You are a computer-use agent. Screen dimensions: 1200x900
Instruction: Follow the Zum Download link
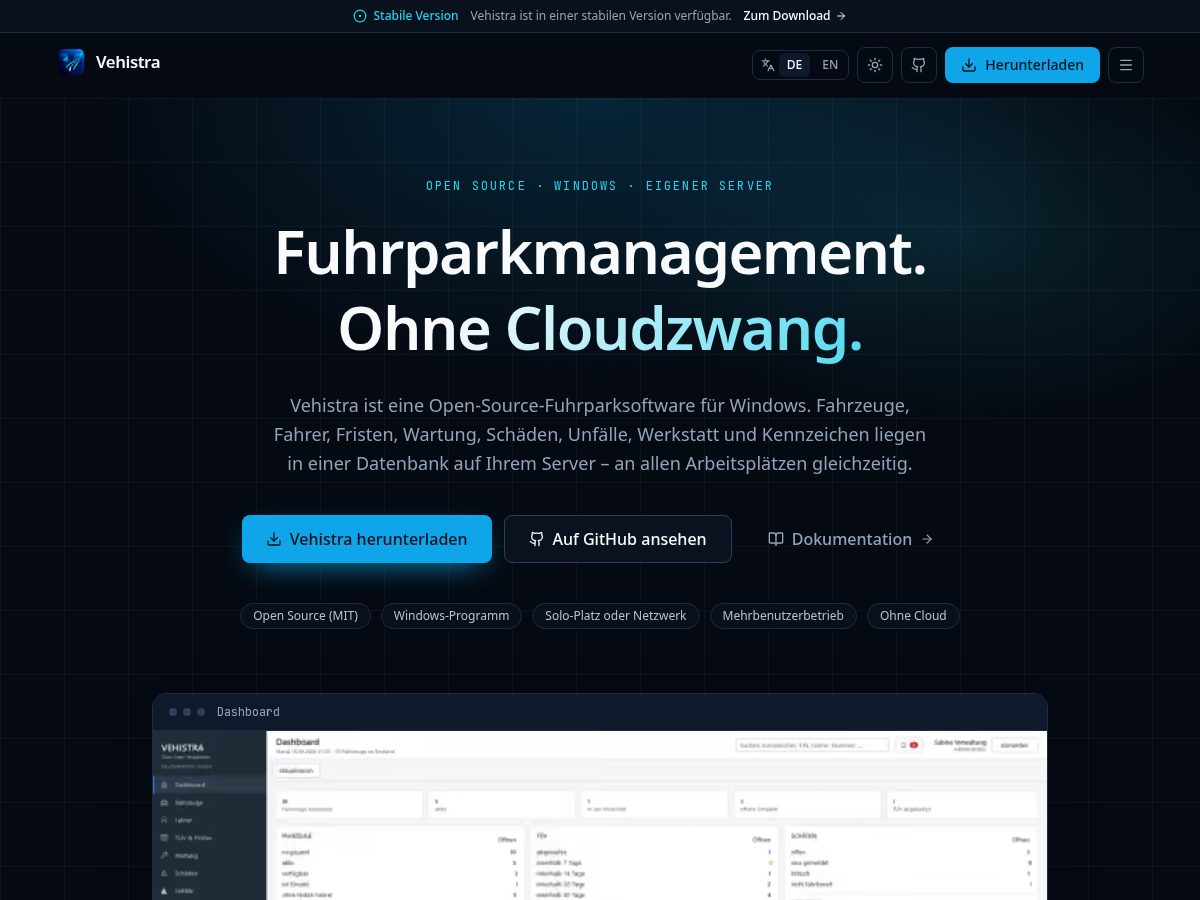point(795,15)
